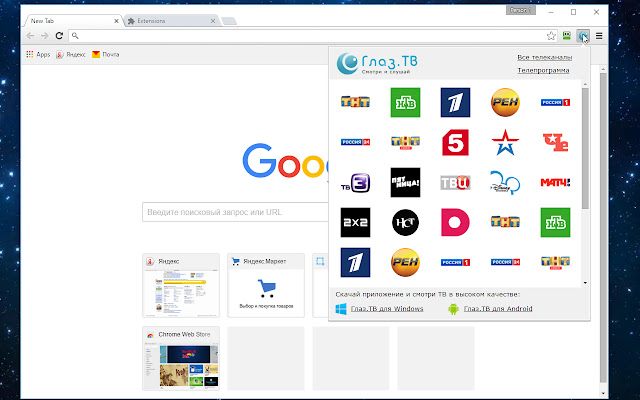
Task: Select the МАТЧ! channel
Action: coord(555,182)
